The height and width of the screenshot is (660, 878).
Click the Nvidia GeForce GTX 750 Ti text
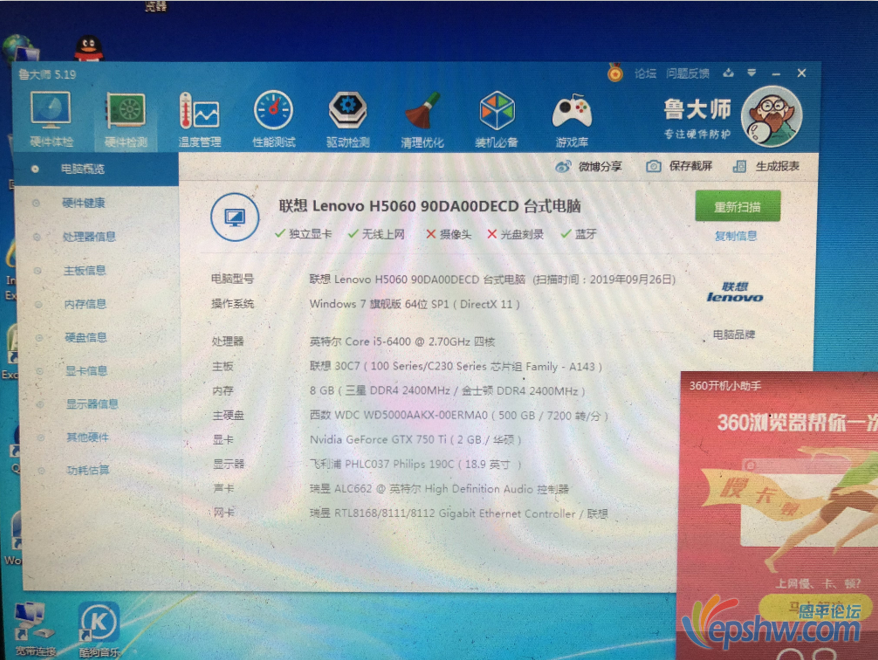point(415,439)
